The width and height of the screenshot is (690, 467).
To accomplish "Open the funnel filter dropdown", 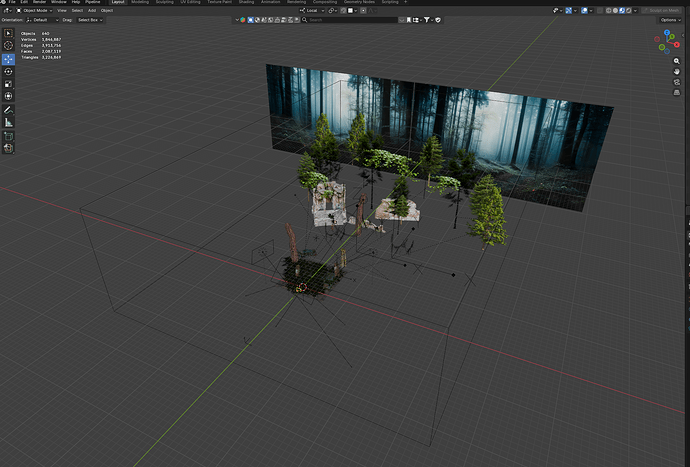I will coord(428,20).
